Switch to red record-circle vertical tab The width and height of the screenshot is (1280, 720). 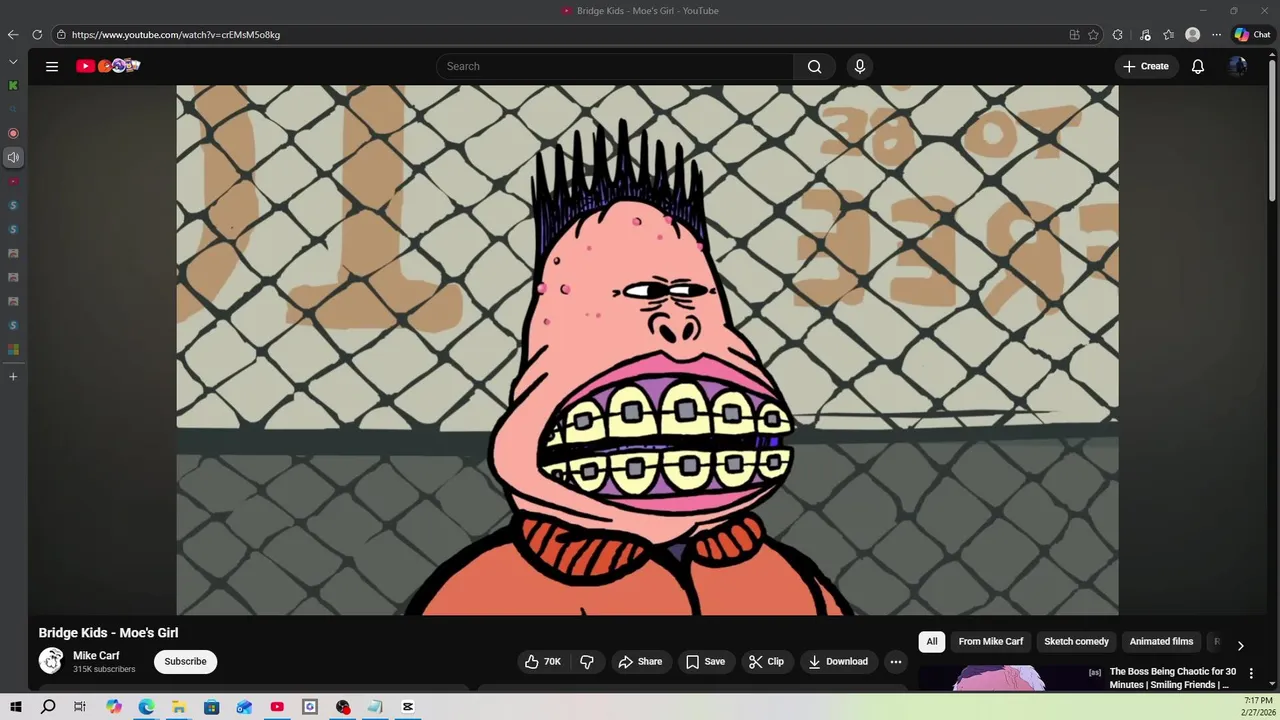pos(13,133)
